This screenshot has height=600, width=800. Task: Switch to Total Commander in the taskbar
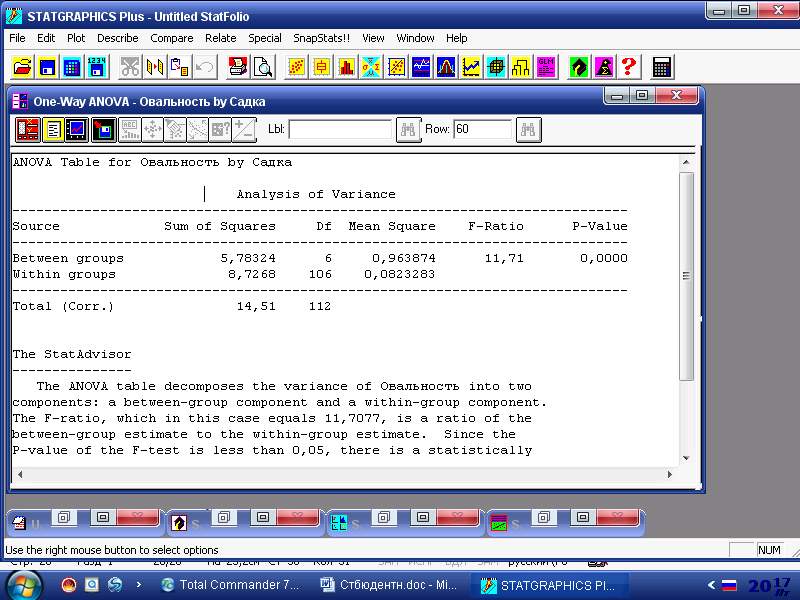click(x=231, y=585)
